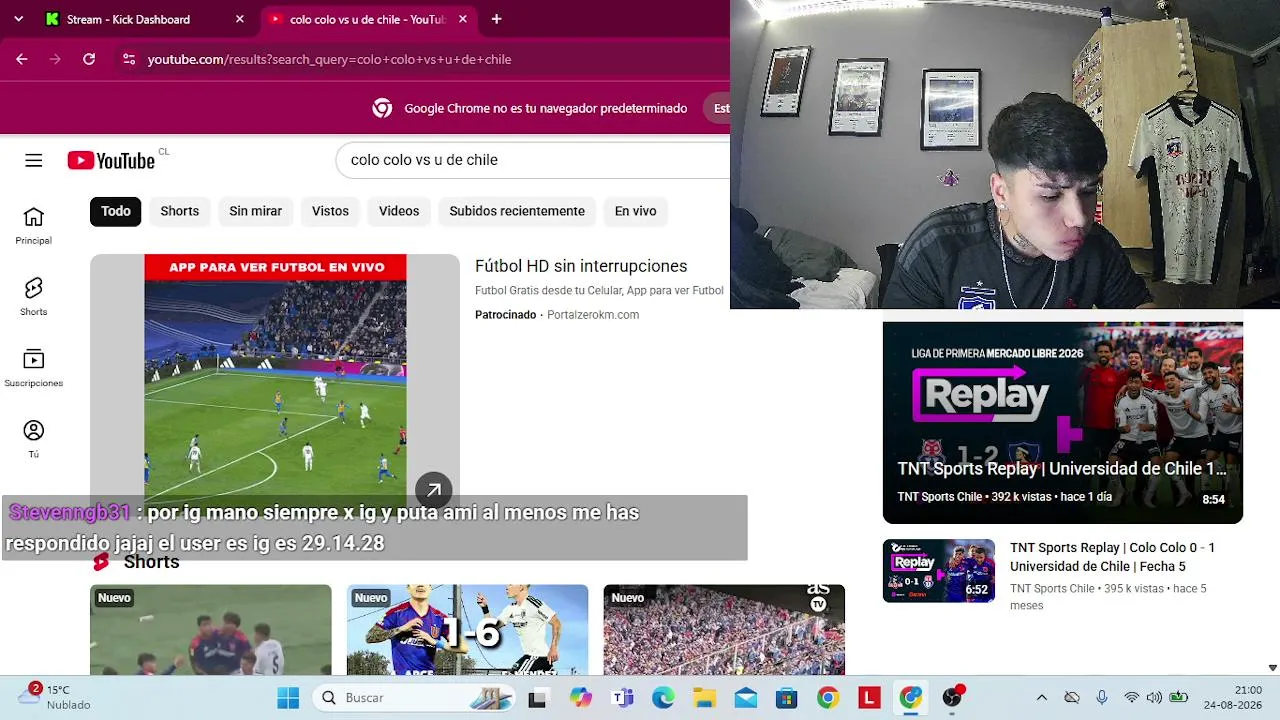
Task: Open the volume tray icon
Action: click(1154, 698)
